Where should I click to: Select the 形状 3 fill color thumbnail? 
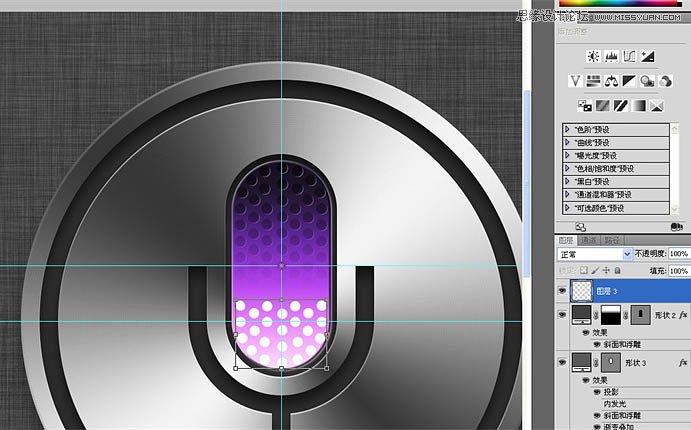coord(581,362)
